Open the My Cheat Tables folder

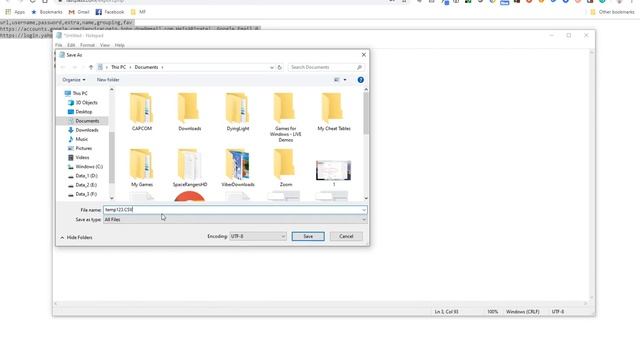(334, 111)
